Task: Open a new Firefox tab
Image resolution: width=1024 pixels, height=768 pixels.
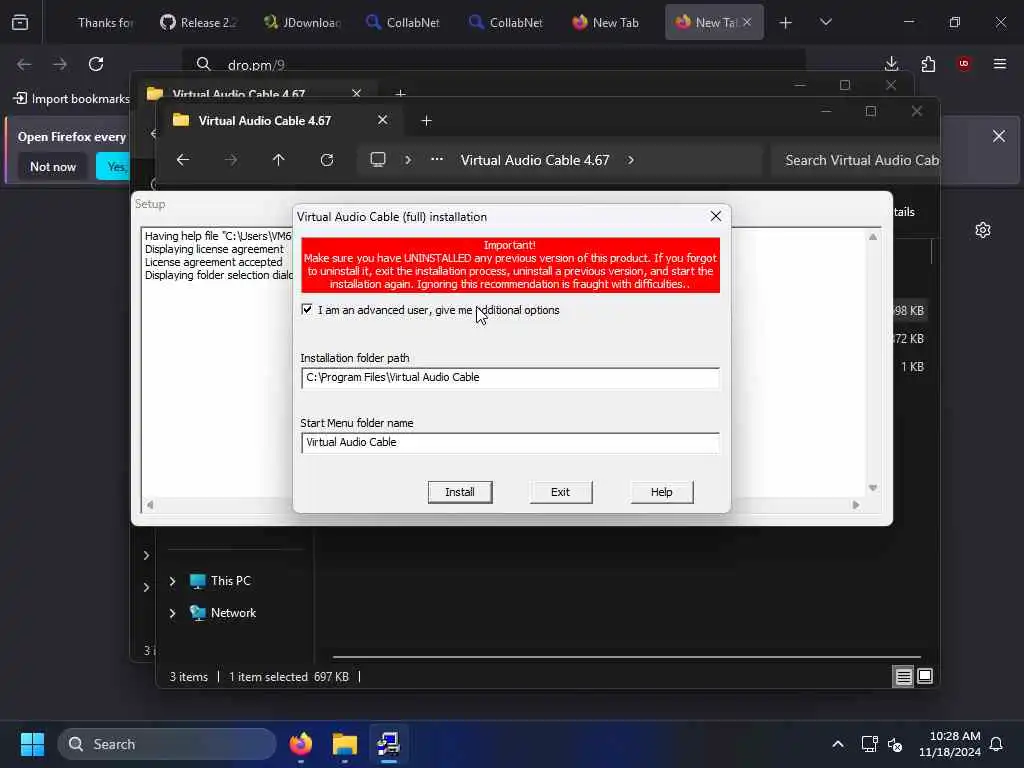Action: (786, 23)
